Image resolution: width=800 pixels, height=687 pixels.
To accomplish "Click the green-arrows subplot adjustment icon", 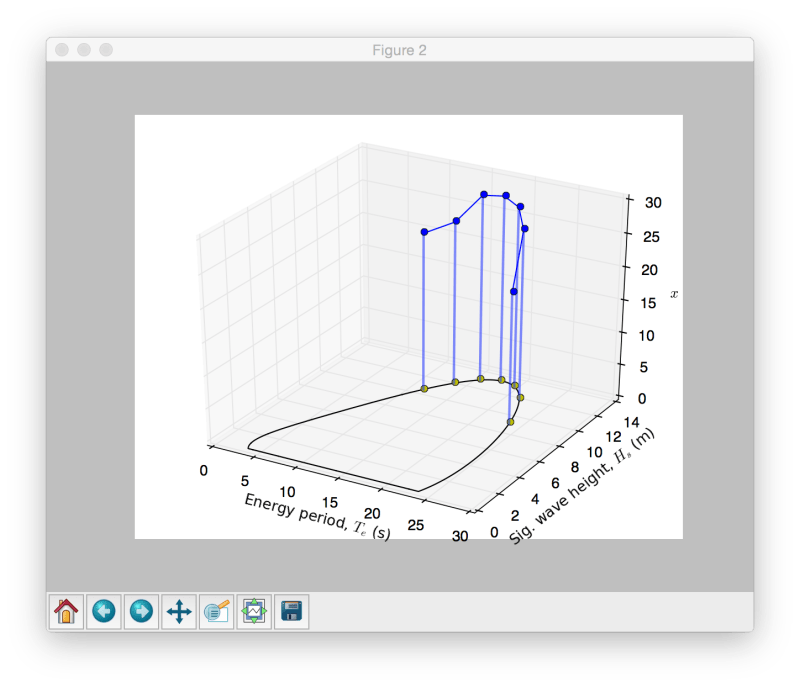I will click(253, 610).
